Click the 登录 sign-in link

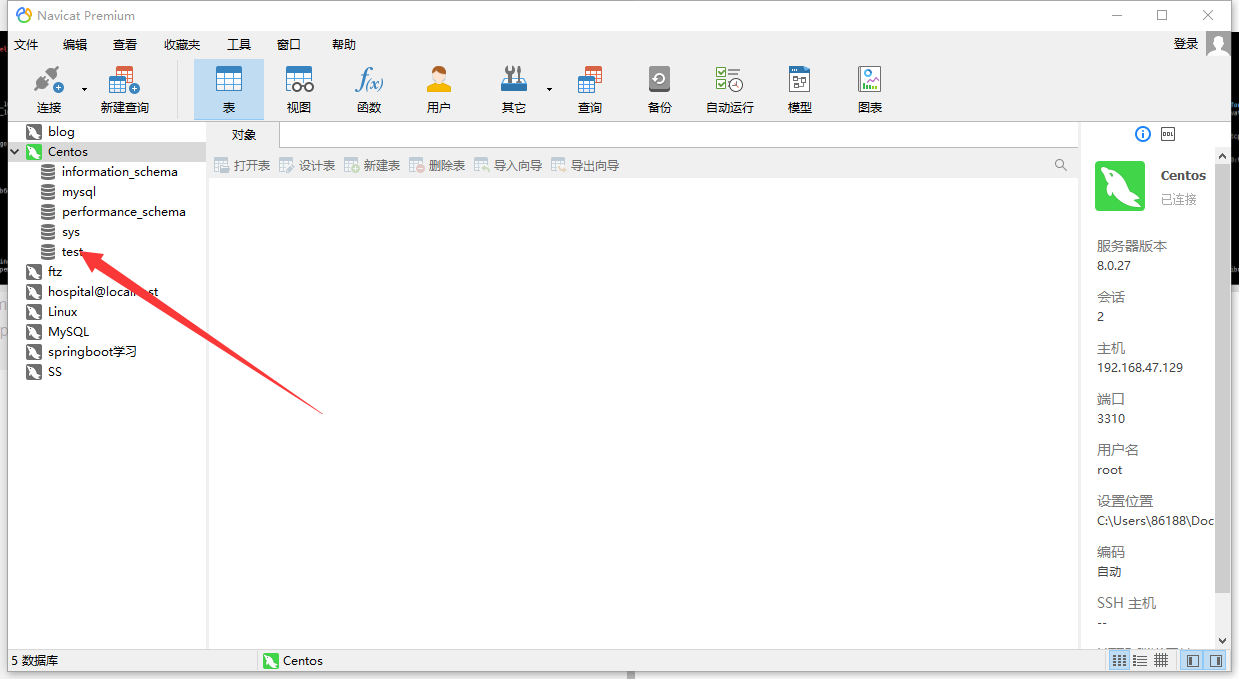click(x=1186, y=44)
